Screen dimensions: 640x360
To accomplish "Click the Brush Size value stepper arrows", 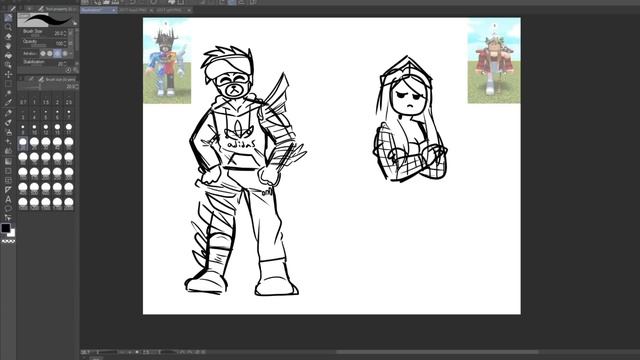I will coord(65,33).
